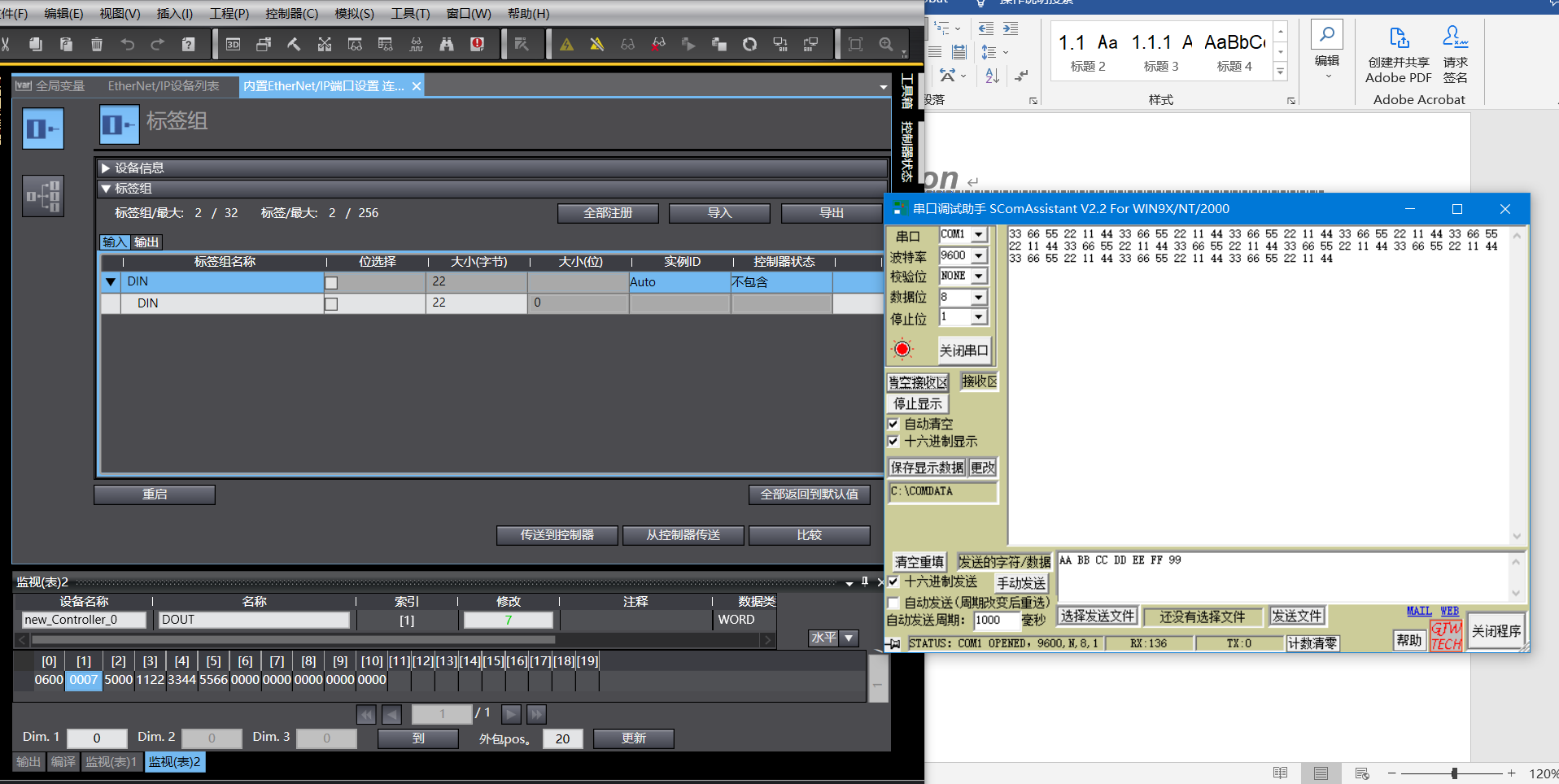Click the Word decrease indent icon
This screenshot has width=1559, height=784.
click(x=986, y=28)
